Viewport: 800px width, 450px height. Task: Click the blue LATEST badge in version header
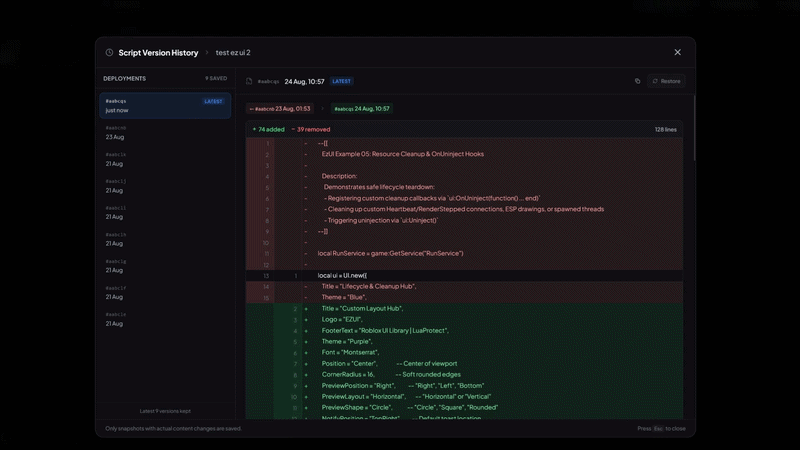pyautogui.click(x=341, y=81)
